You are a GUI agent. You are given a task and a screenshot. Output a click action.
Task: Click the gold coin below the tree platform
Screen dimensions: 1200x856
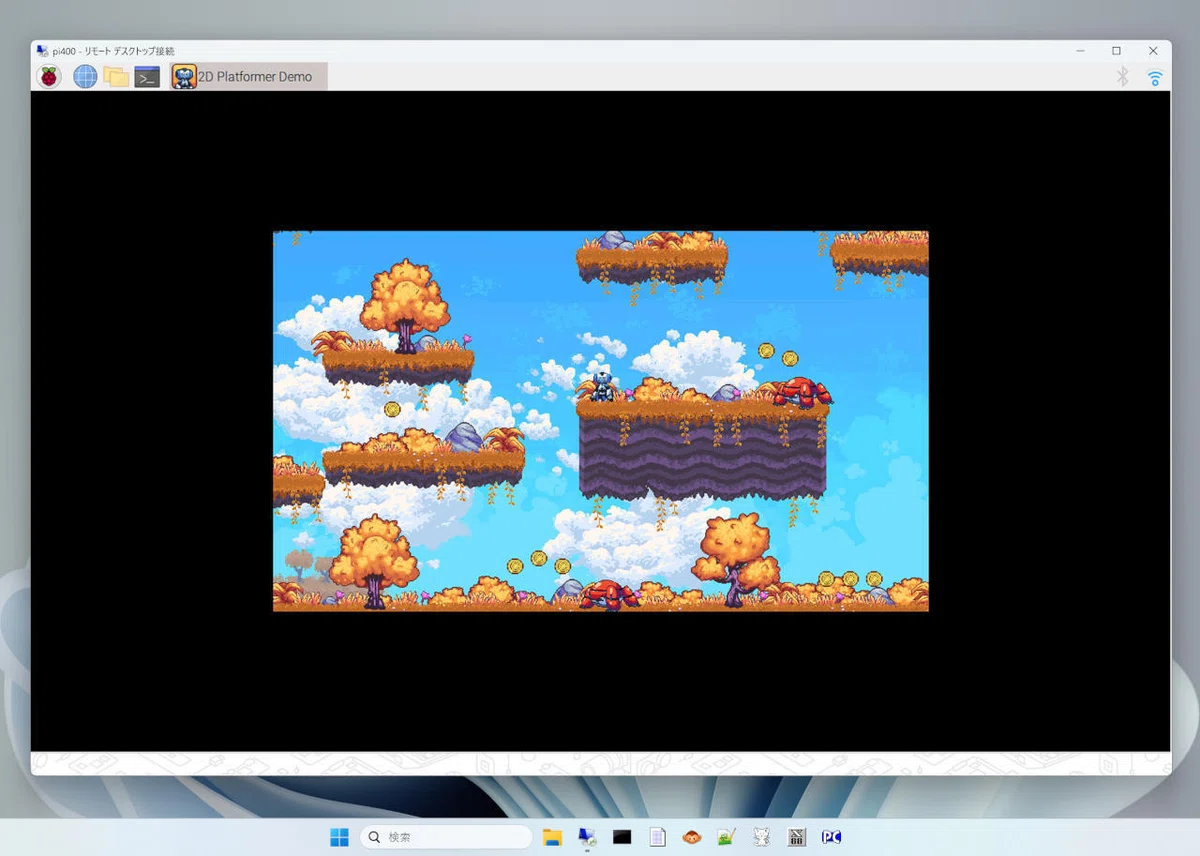392,409
